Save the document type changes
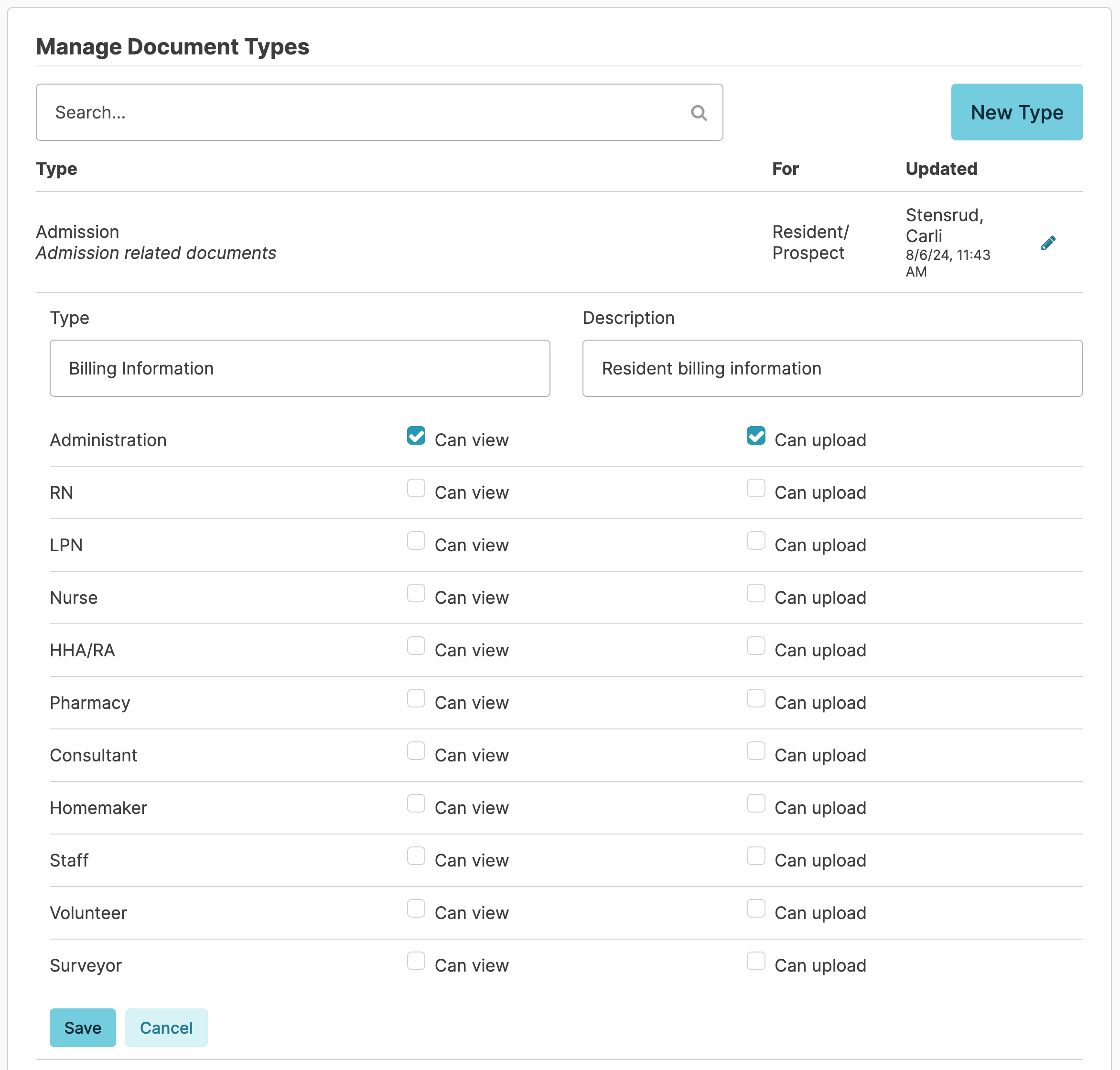 [83, 1027]
